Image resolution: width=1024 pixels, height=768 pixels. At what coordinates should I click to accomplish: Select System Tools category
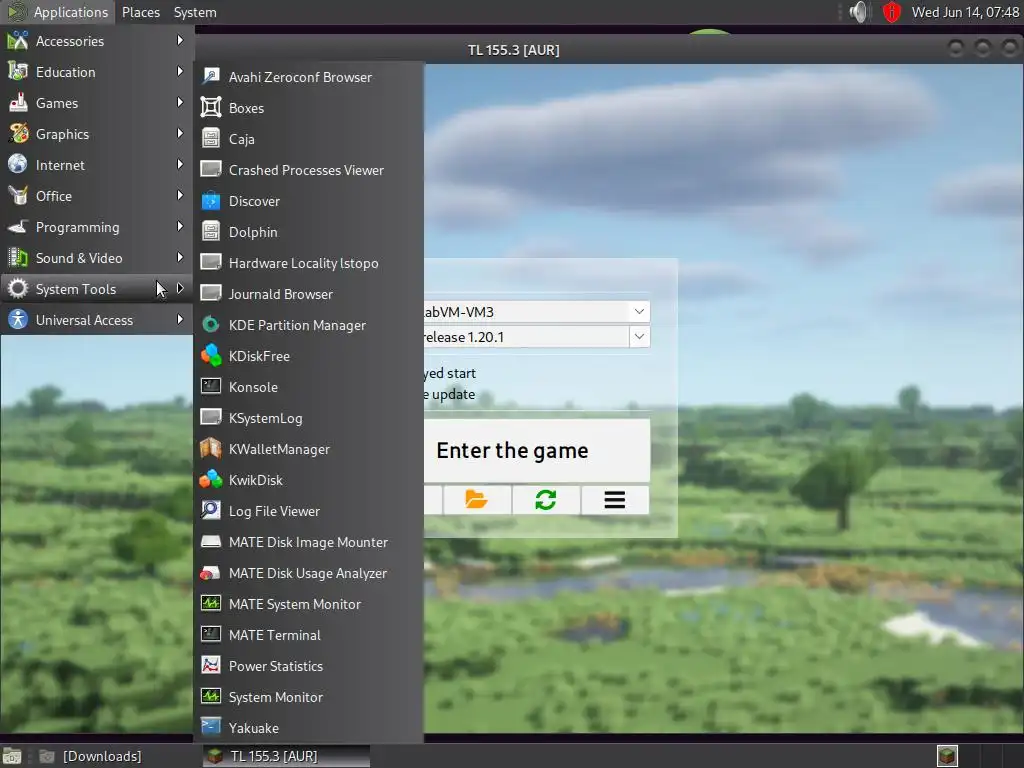(x=97, y=289)
